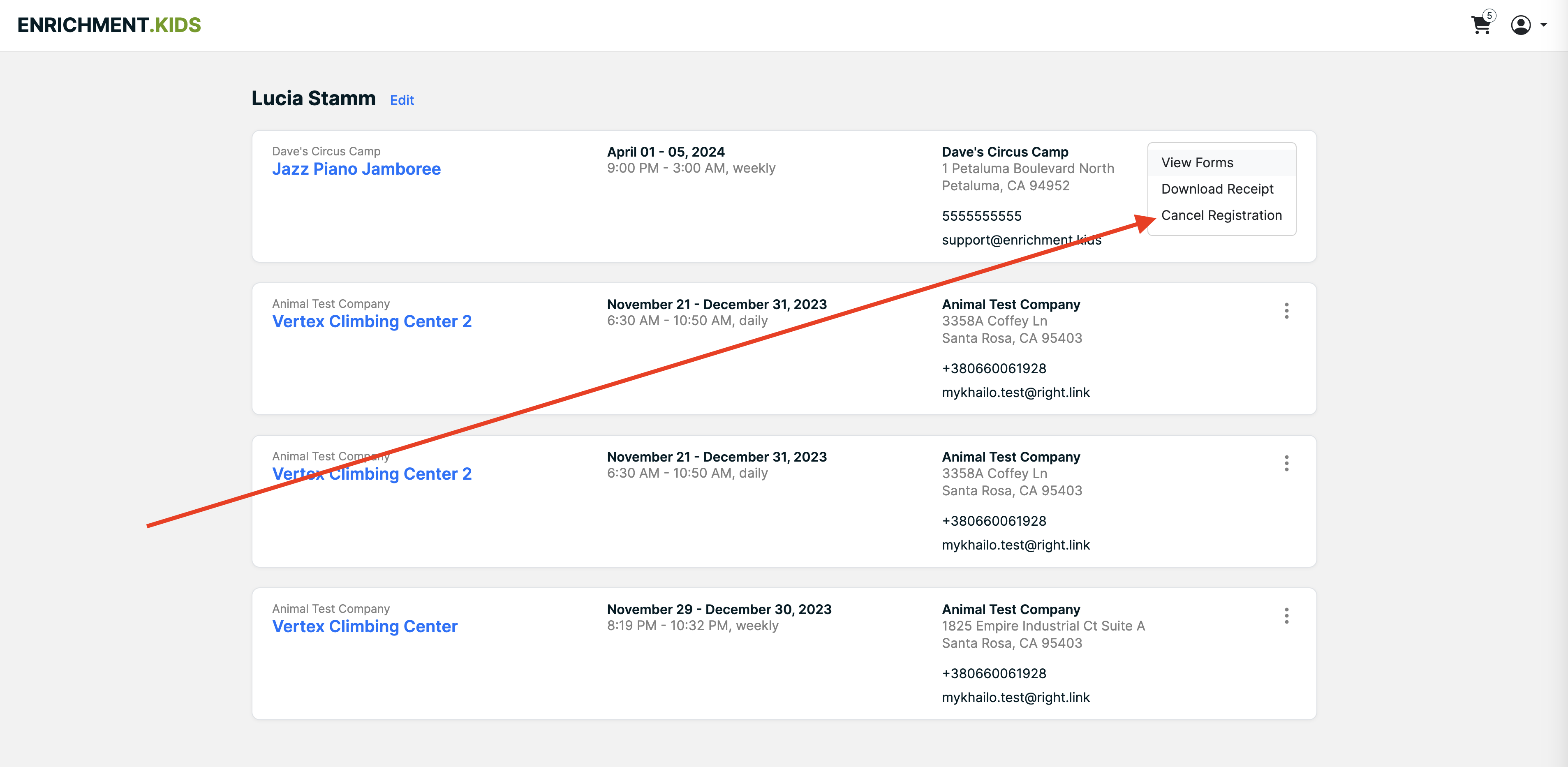Click Dave's Circus Camp bold location heading
This screenshot has height=767, width=1568.
(x=1005, y=152)
